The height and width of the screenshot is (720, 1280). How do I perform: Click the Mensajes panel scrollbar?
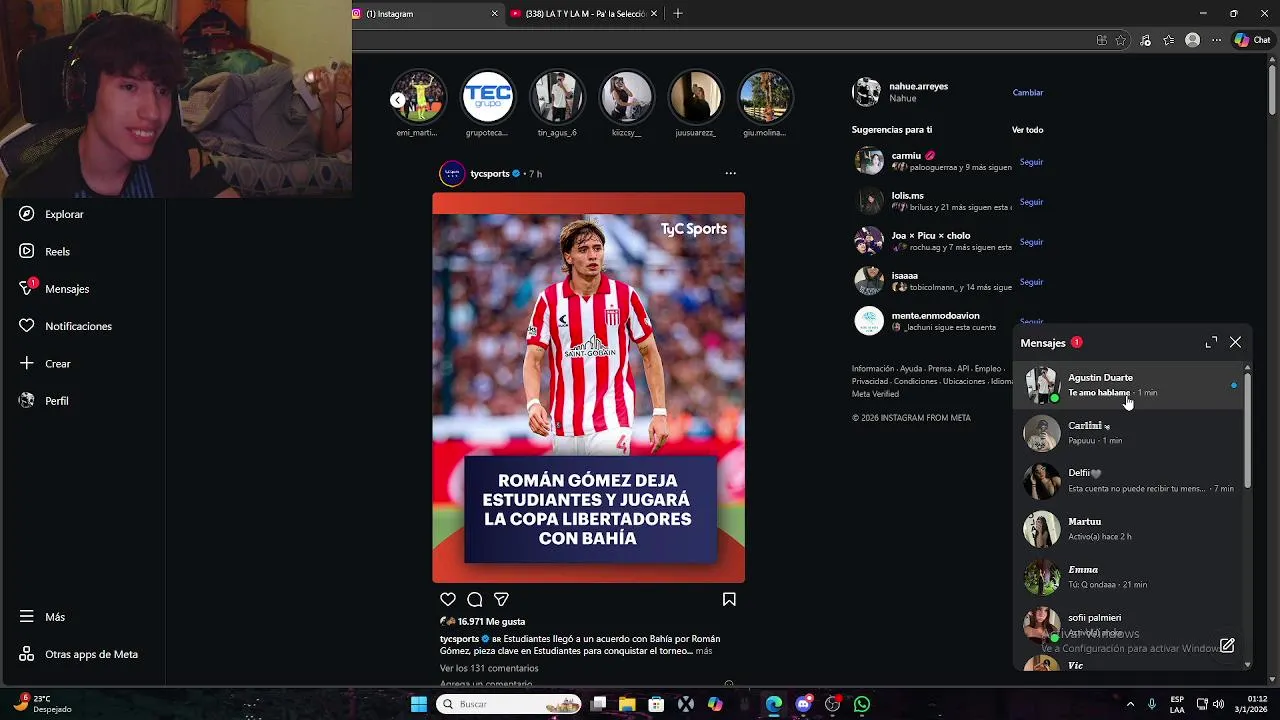tap(1247, 430)
